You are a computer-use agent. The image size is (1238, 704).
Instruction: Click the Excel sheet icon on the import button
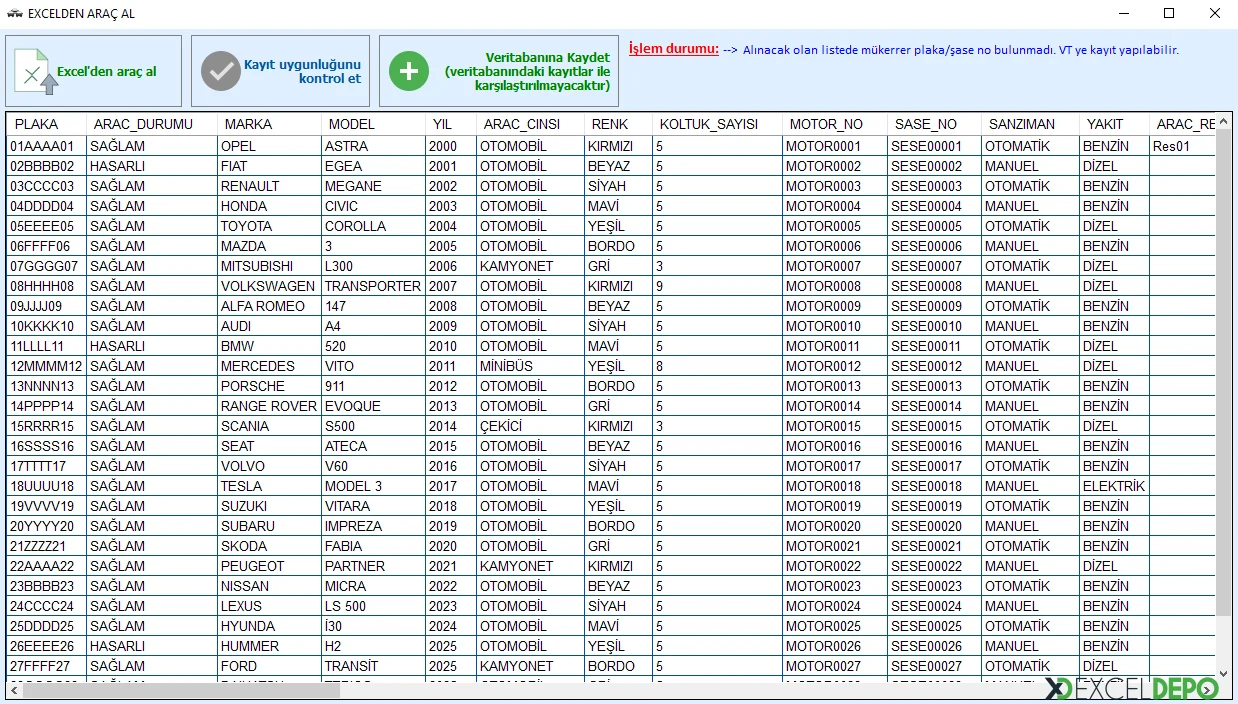coord(30,70)
